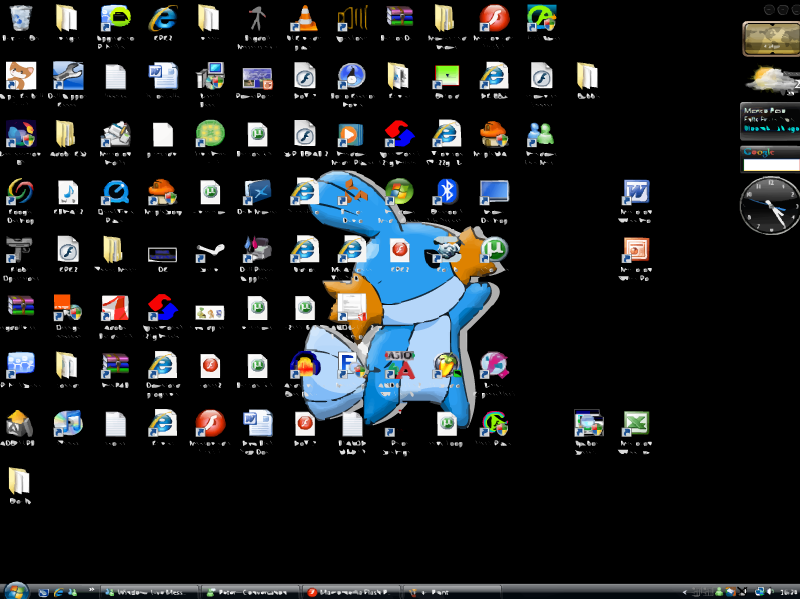The height and width of the screenshot is (599, 800).
Task: Open the Adobe Reader red PDF icon
Action: 115,308
